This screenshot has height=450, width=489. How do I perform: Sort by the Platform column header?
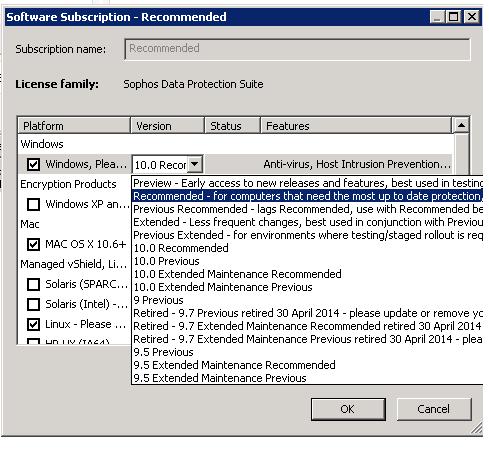point(74,126)
